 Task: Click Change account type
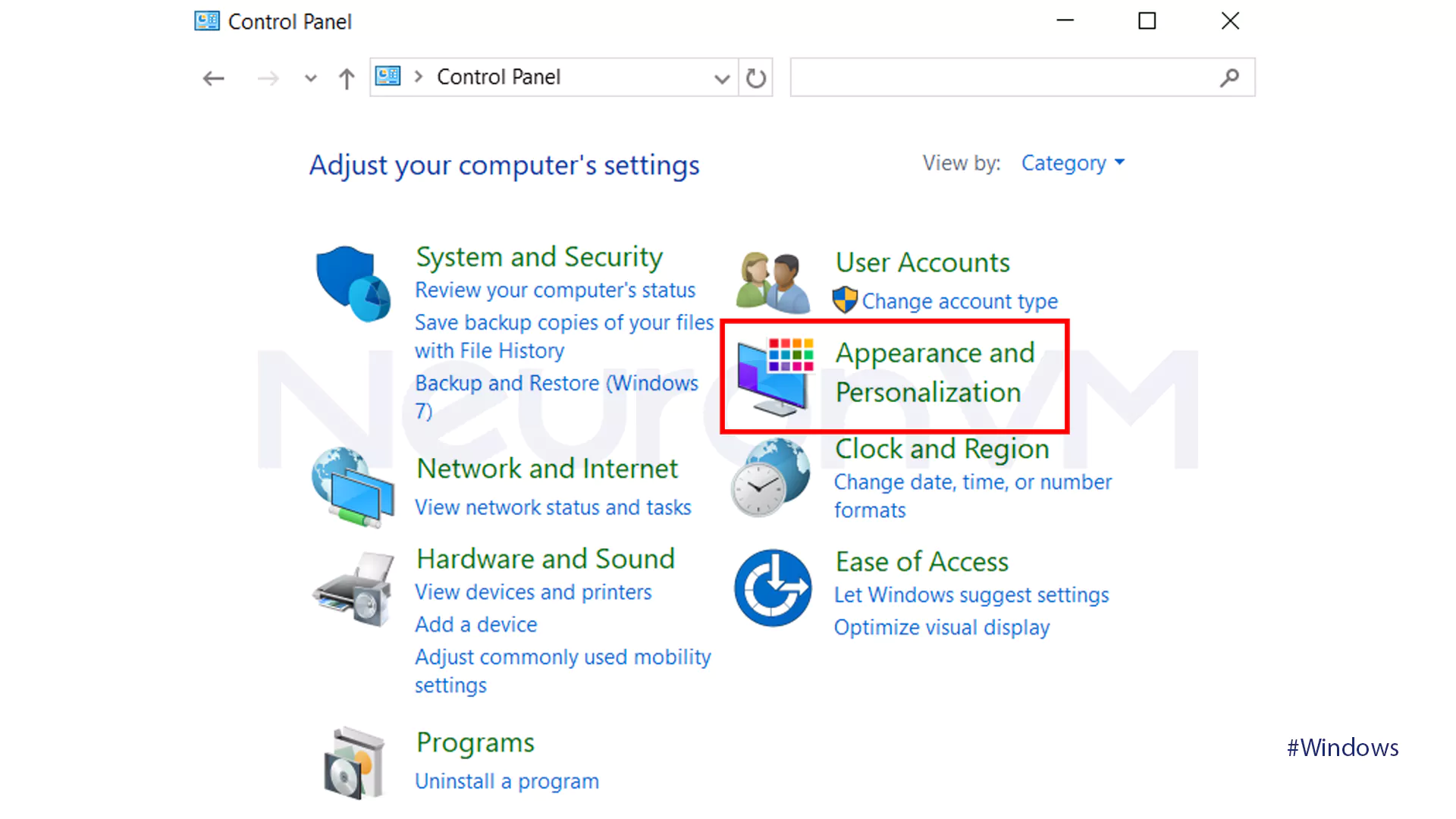959,300
